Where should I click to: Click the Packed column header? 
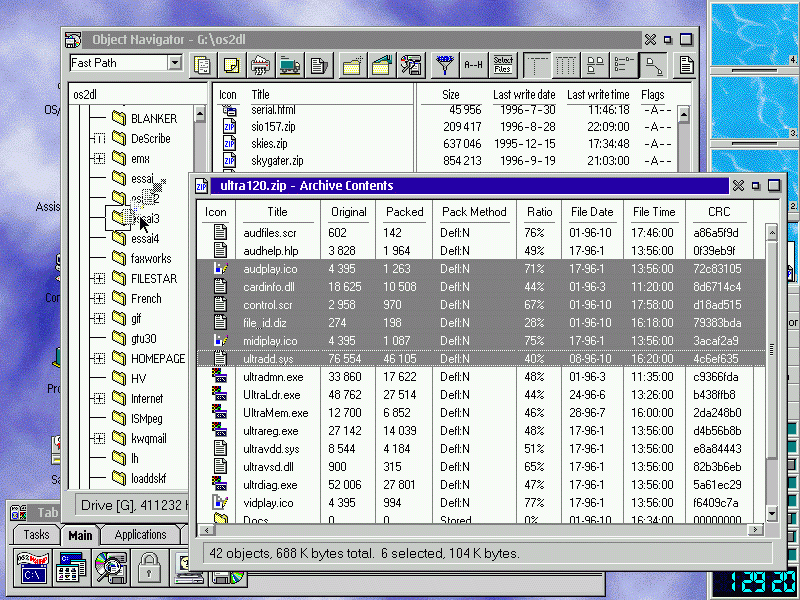pos(404,212)
